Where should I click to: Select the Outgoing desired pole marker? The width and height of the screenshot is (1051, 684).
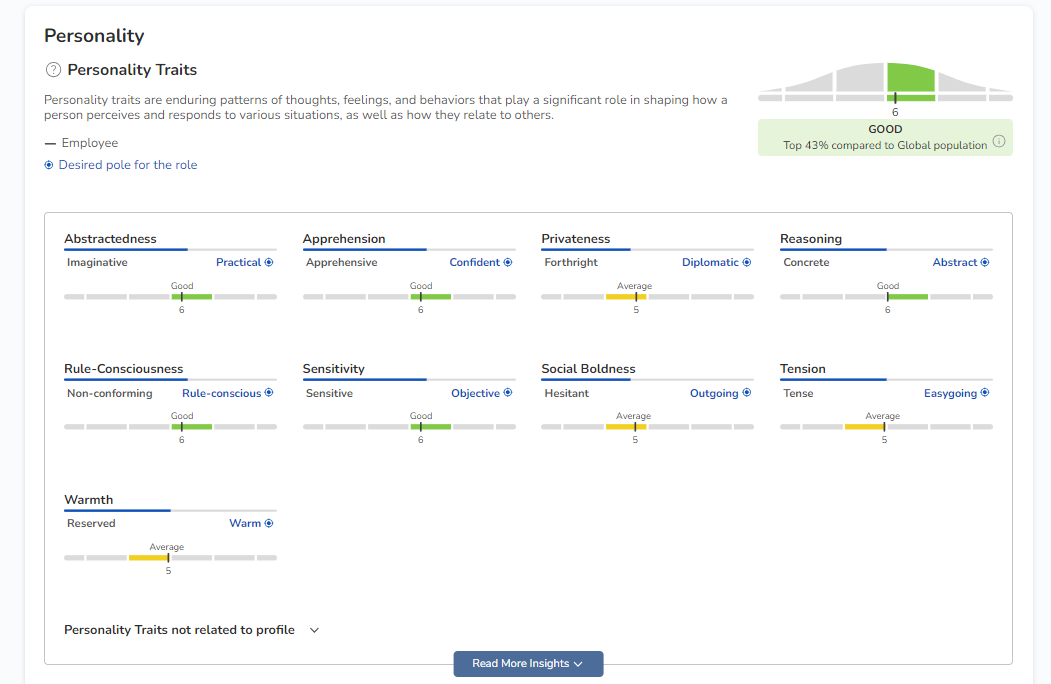click(747, 394)
